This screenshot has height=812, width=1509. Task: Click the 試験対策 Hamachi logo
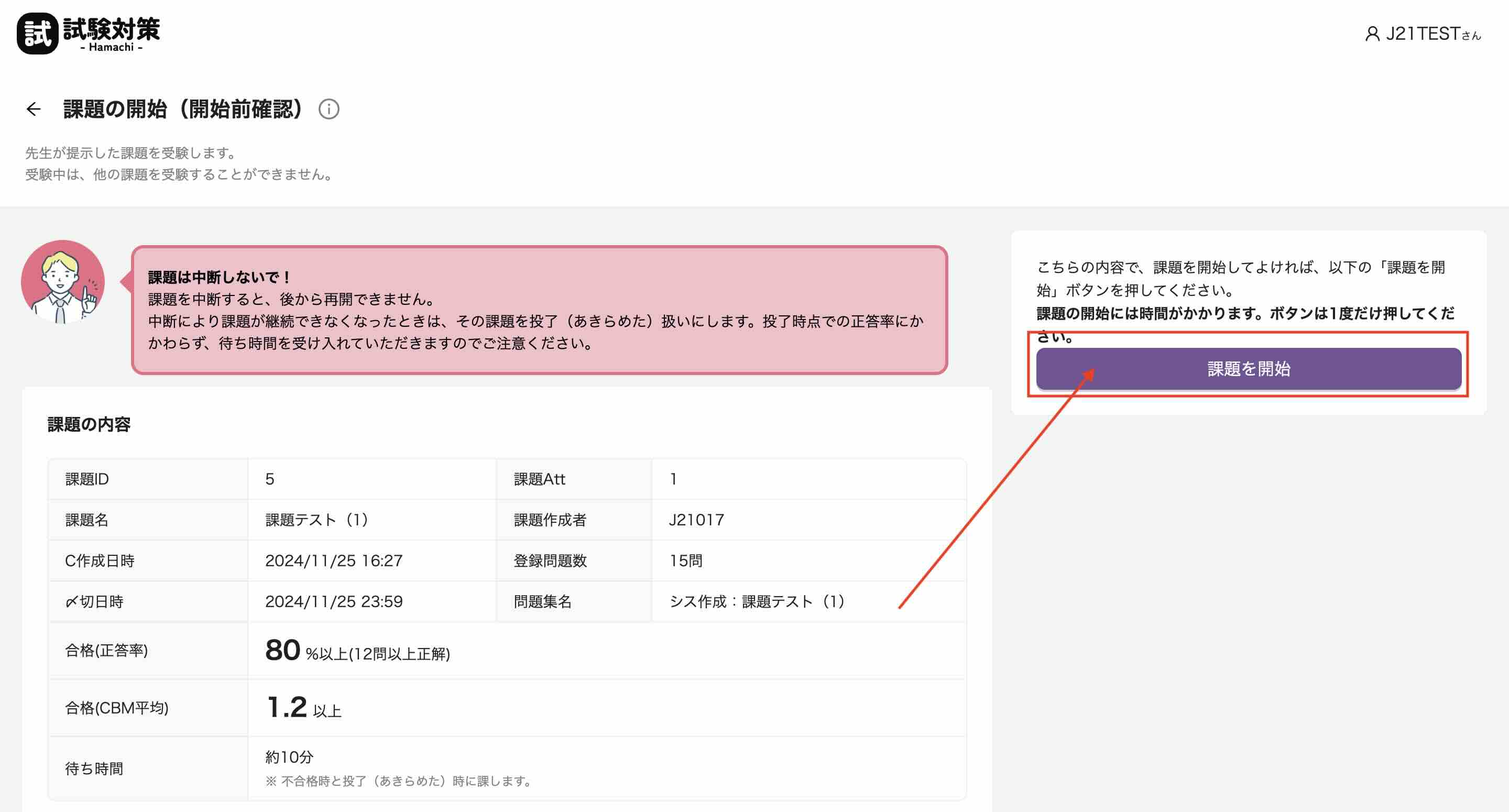(x=89, y=34)
